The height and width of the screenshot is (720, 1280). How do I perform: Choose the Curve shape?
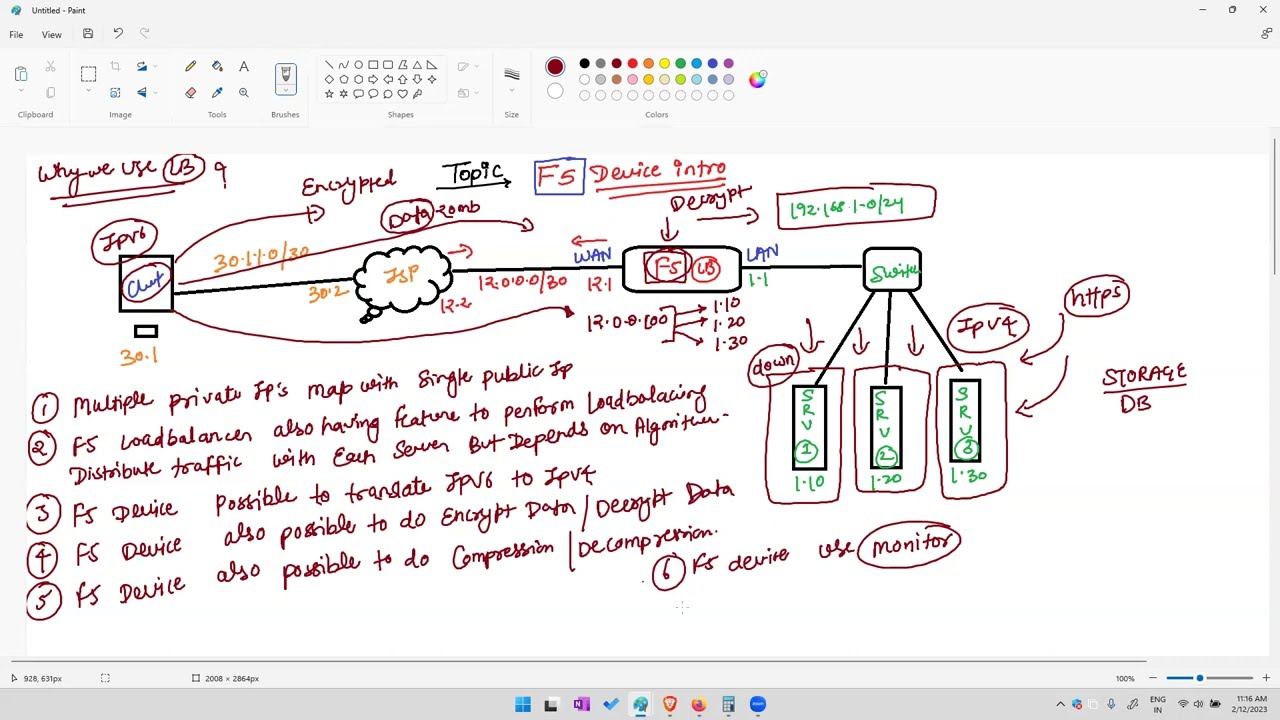click(x=343, y=65)
